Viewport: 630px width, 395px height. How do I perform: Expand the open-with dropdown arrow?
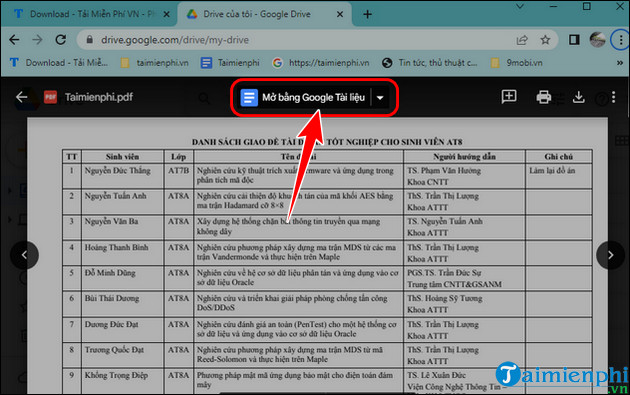click(x=380, y=98)
